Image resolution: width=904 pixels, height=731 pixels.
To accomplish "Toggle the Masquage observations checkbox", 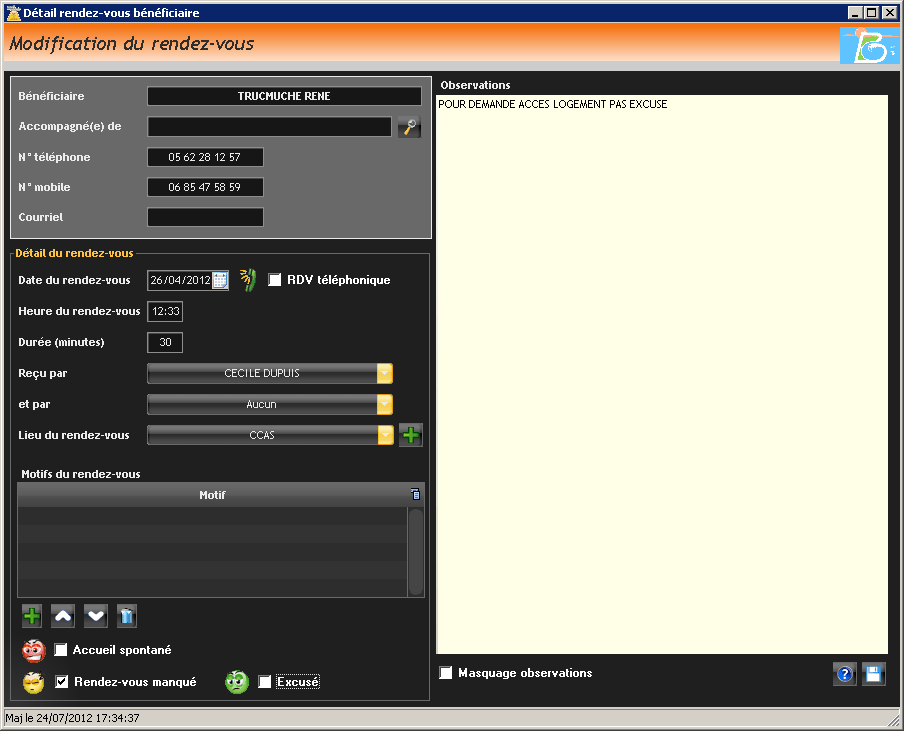I will coord(446,674).
